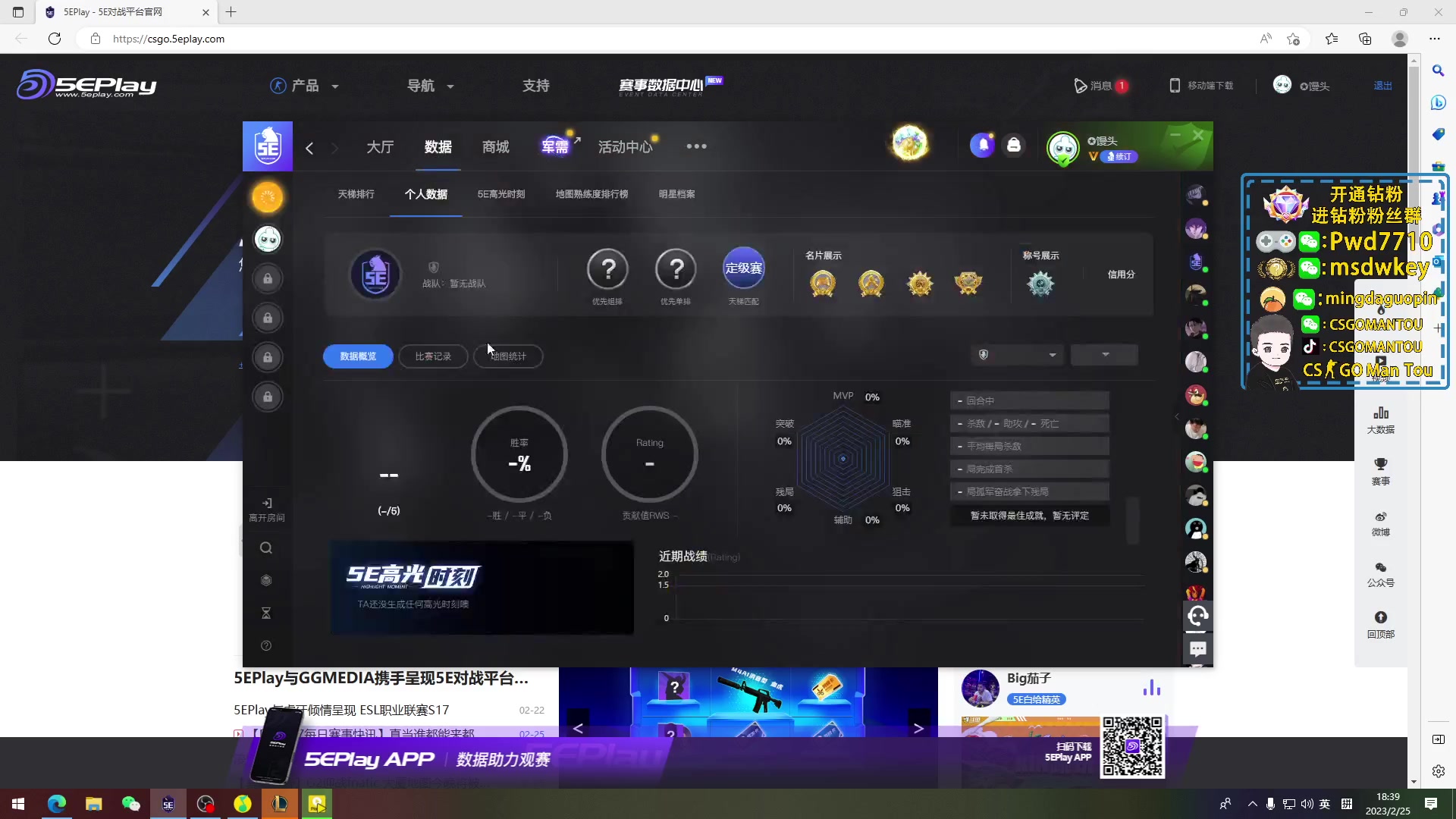Expand the ... more menu beside 活动中心
Image resolution: width=1456 pixels, height=819 pixels.
696,146
